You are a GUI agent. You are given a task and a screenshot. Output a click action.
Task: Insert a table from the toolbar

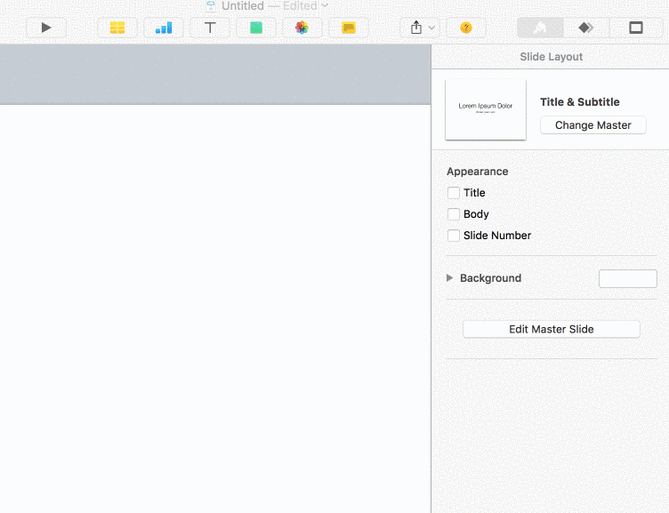(117, 28)
